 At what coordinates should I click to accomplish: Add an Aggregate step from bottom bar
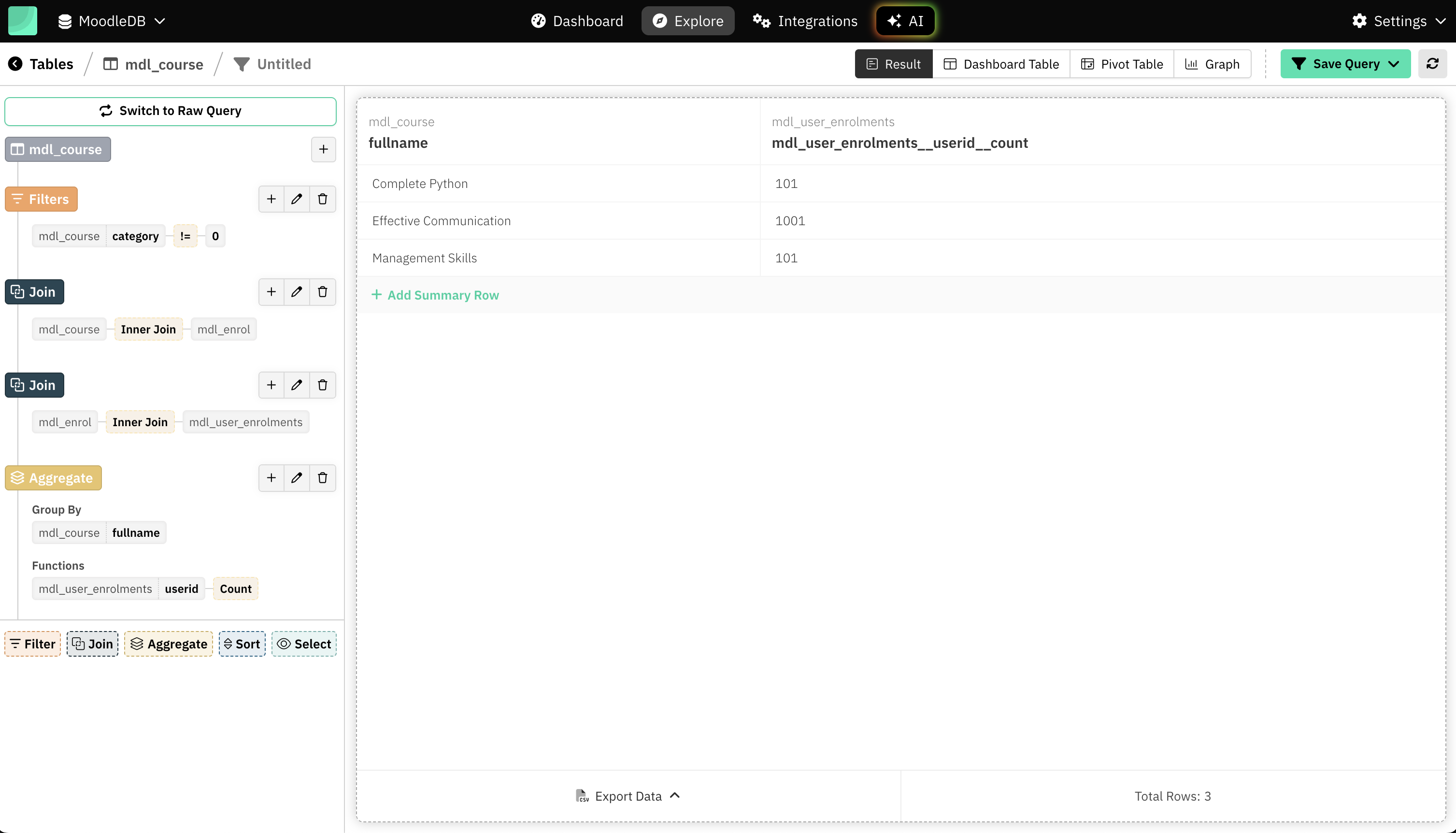pos(169,644)
